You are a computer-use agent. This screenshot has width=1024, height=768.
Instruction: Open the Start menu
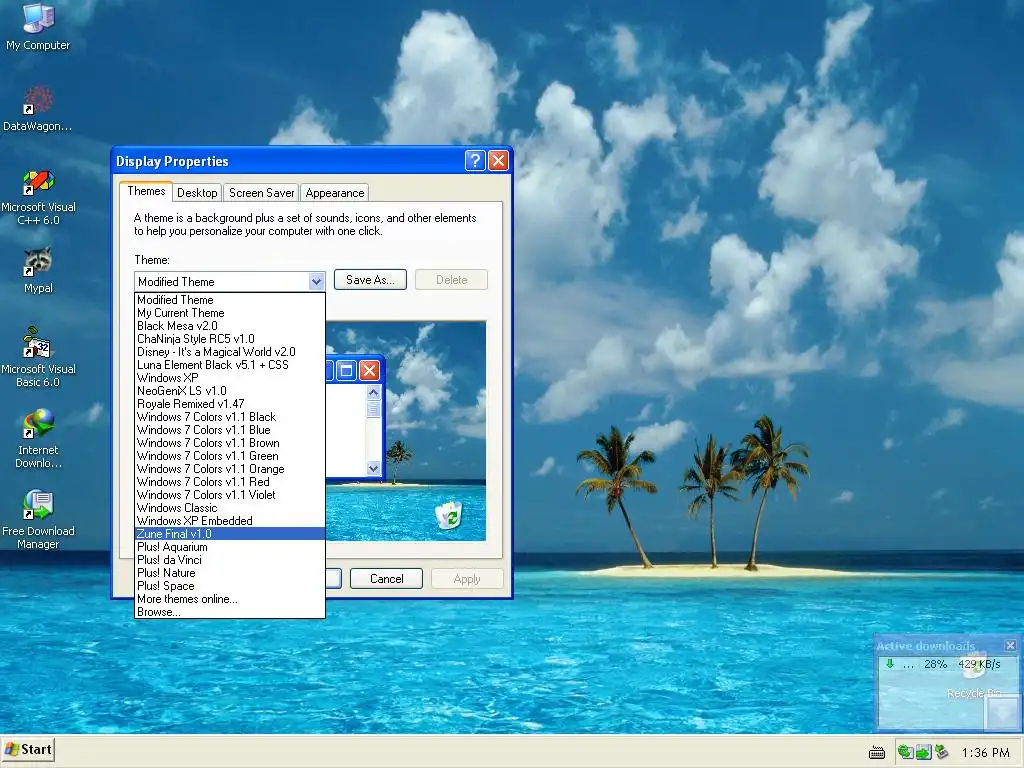pyautogui.click(x=28, y=750)
